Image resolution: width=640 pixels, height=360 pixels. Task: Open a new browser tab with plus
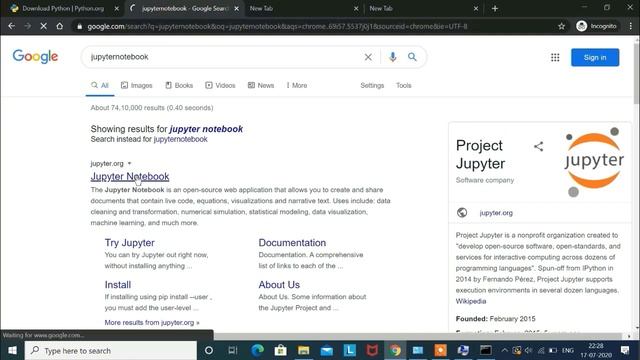point(495,8)
